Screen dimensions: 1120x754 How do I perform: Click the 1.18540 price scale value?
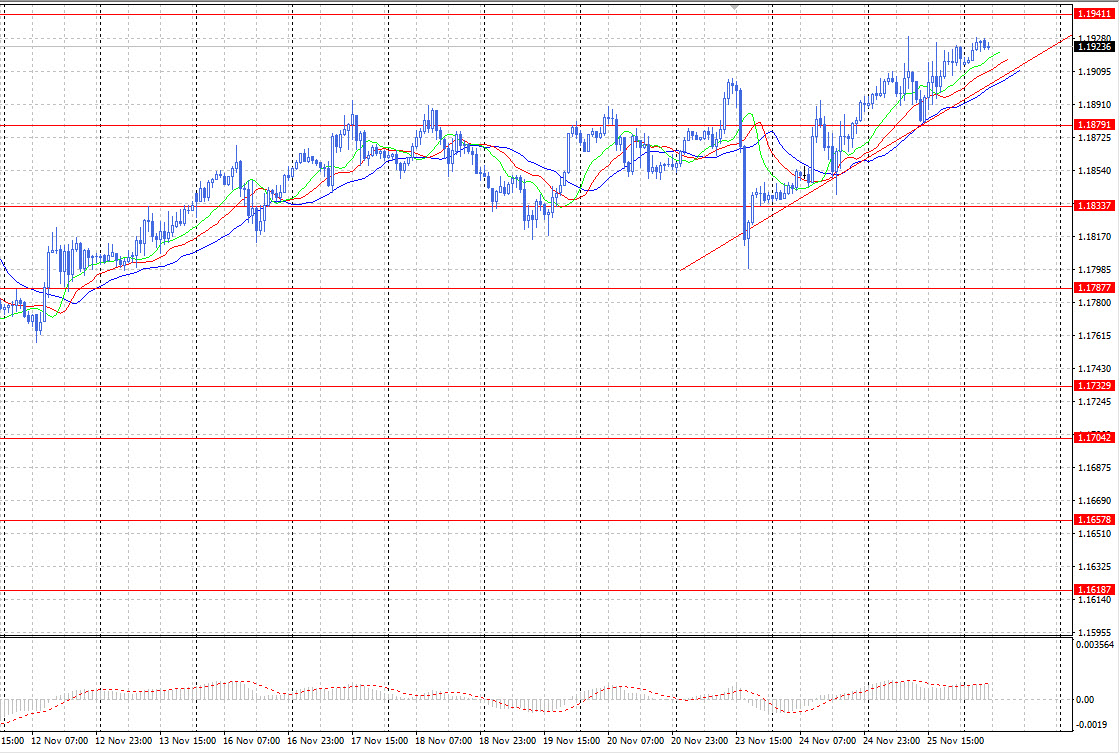pos(1094,171)
